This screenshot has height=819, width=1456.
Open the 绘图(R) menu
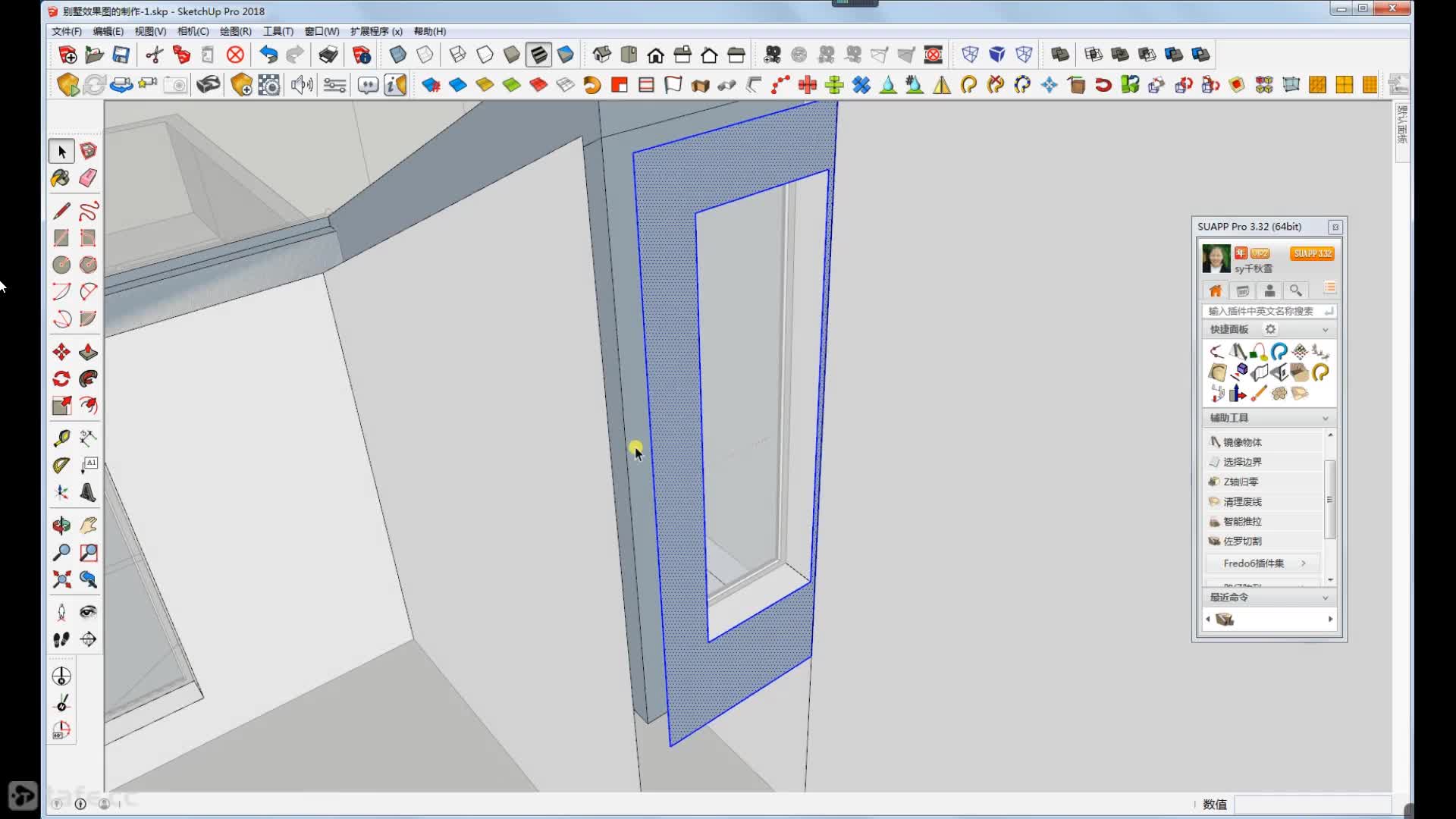click(x=235, y=31)
